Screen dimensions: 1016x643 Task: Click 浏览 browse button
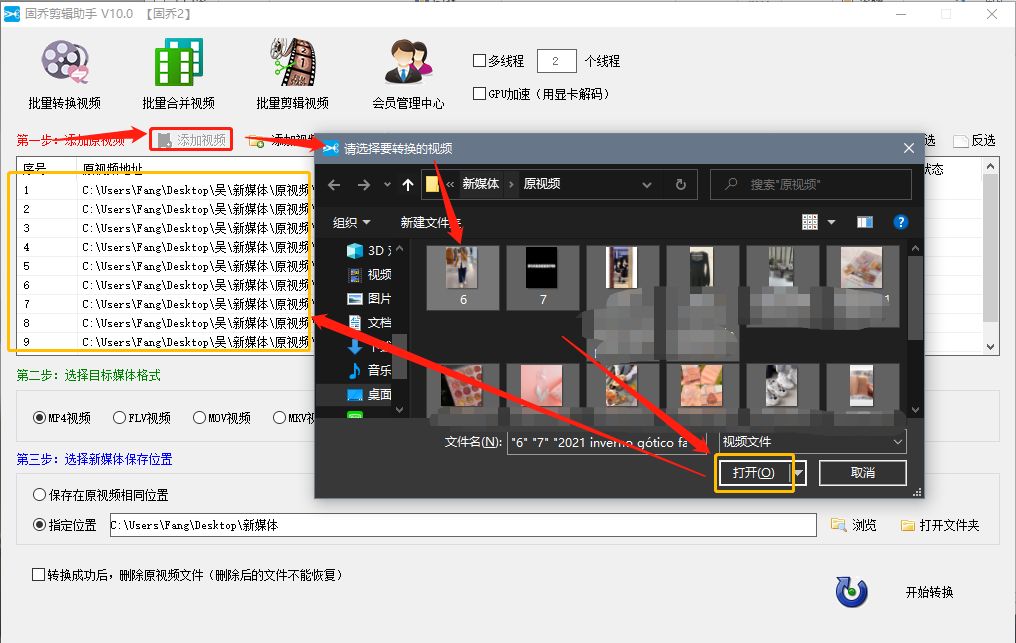854,525
